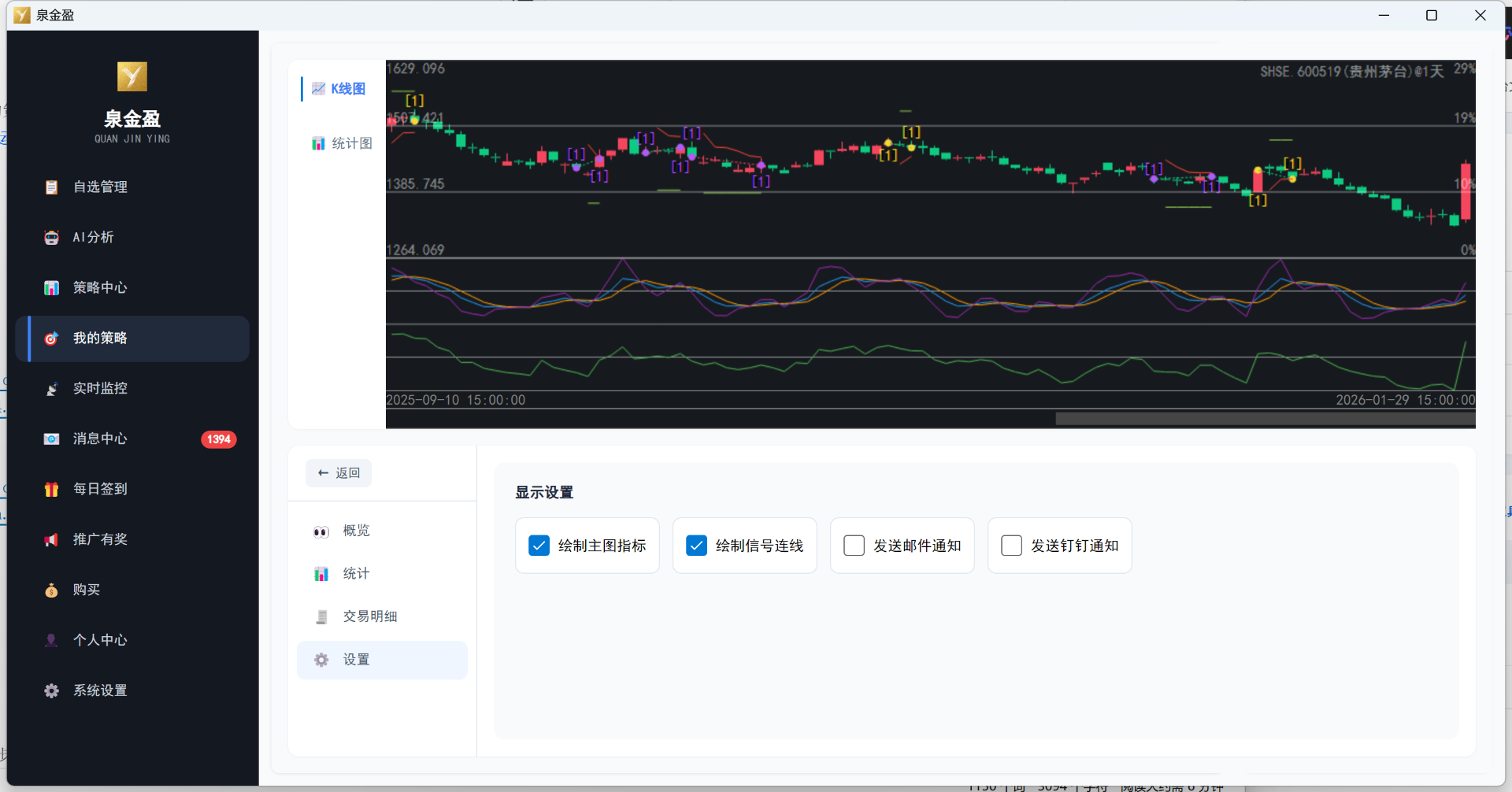Click the 自选管理 clipboard icon
The image size is (1512, 792).
point(52,187)
